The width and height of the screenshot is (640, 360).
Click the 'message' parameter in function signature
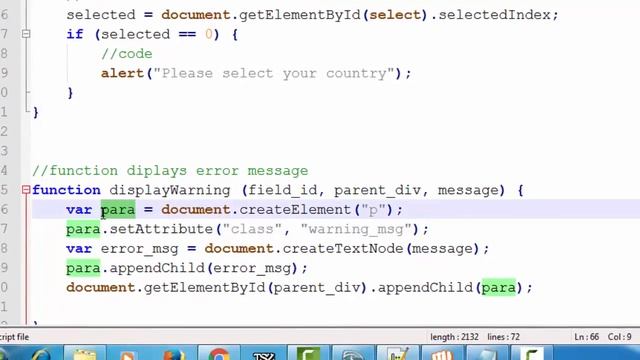coord(468,190)
